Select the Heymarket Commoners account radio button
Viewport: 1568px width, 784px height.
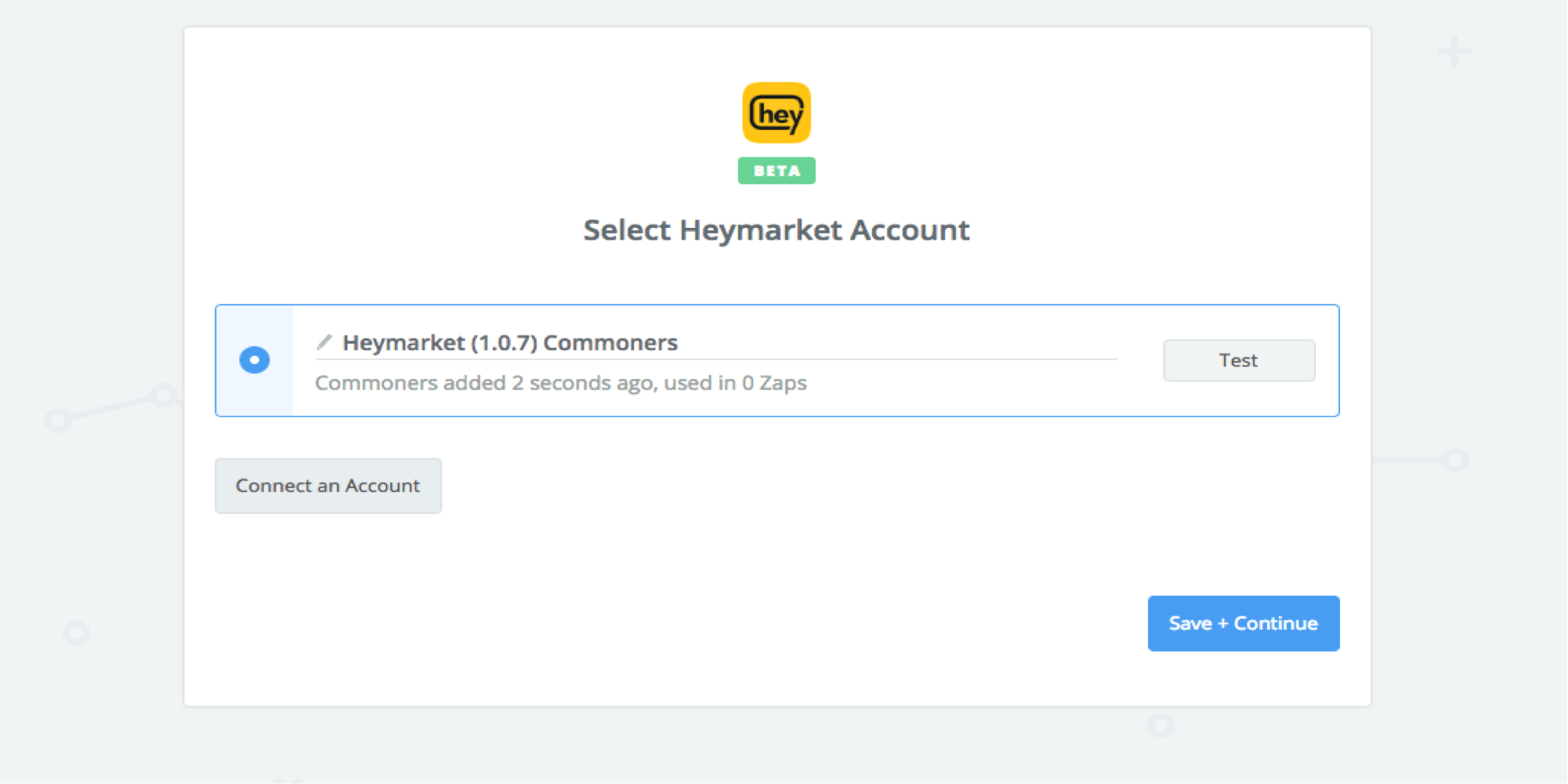click(255, 360)
